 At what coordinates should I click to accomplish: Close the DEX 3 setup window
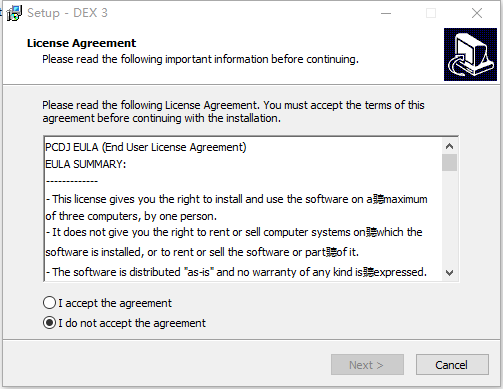pyautogui.click(x=477, y=13)
